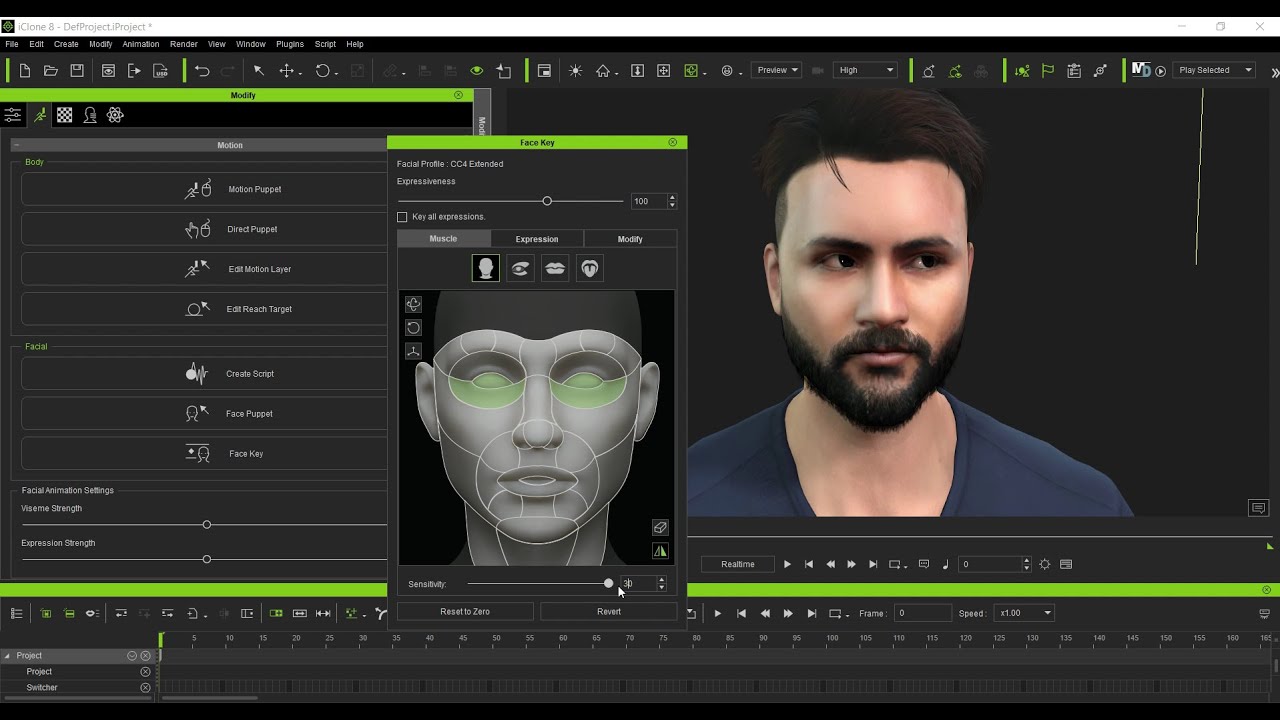Choose the Select arrow tool
Viewport: 1280px width, 720px height.
point(258,70)
